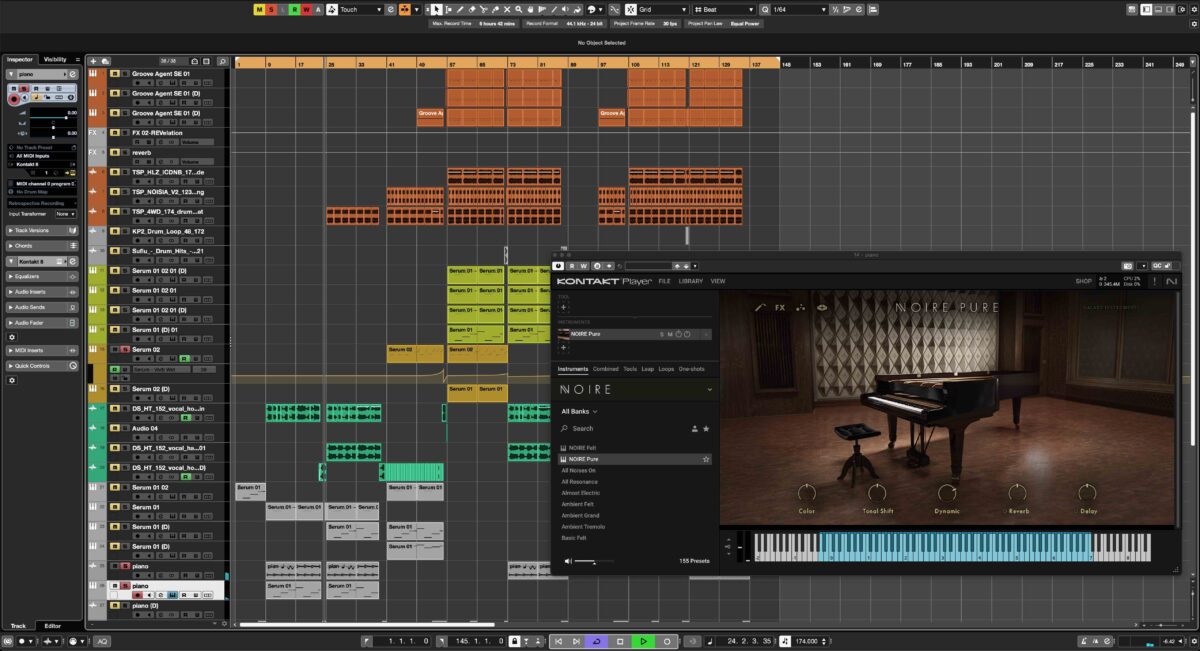This screenshot has width=1200, height=651.
Task: Click the Kontakt preview volume slider
Action: [593, 561]
